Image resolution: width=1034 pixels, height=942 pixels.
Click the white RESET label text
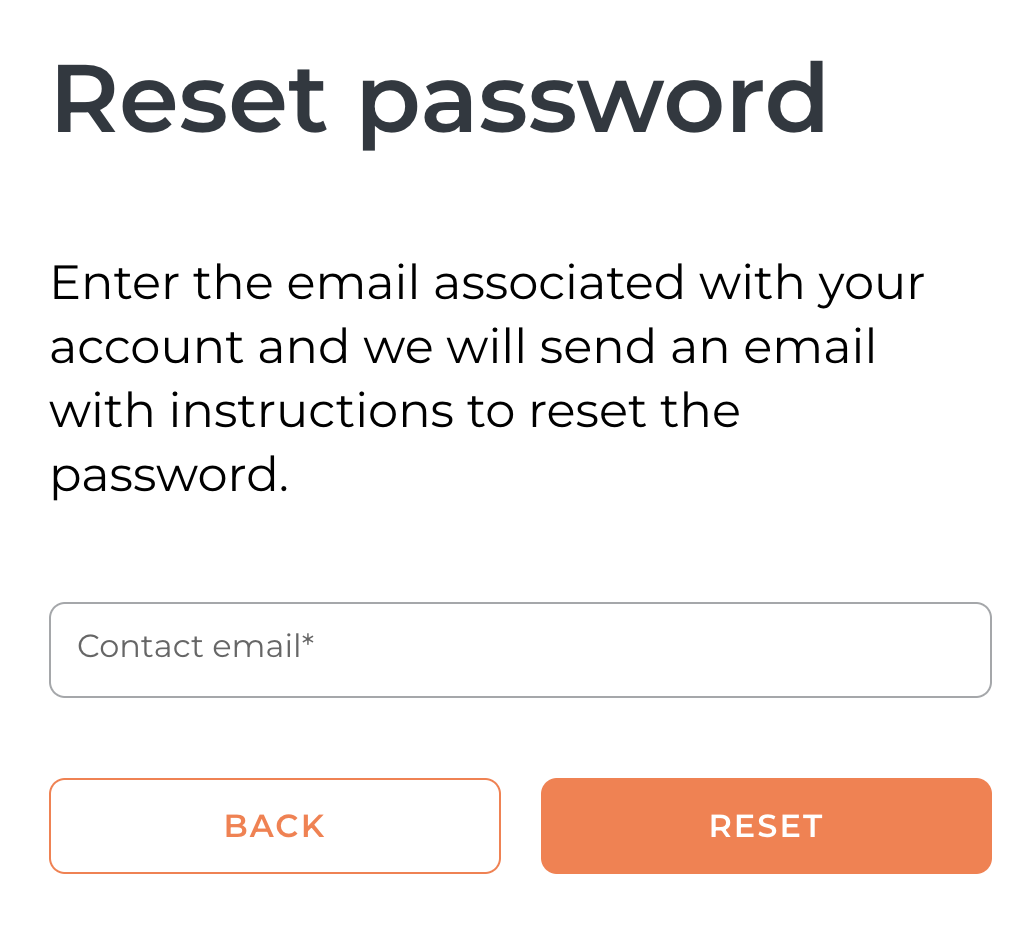(x=766, y=826)
